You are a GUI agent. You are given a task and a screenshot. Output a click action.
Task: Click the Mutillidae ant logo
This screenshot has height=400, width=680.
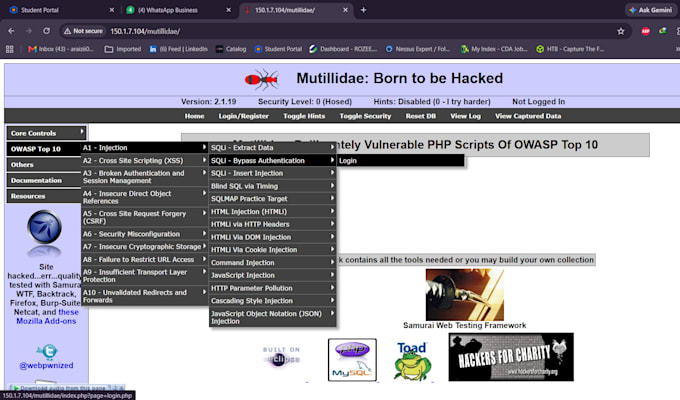pyautogui.click(x=262, y=79)
